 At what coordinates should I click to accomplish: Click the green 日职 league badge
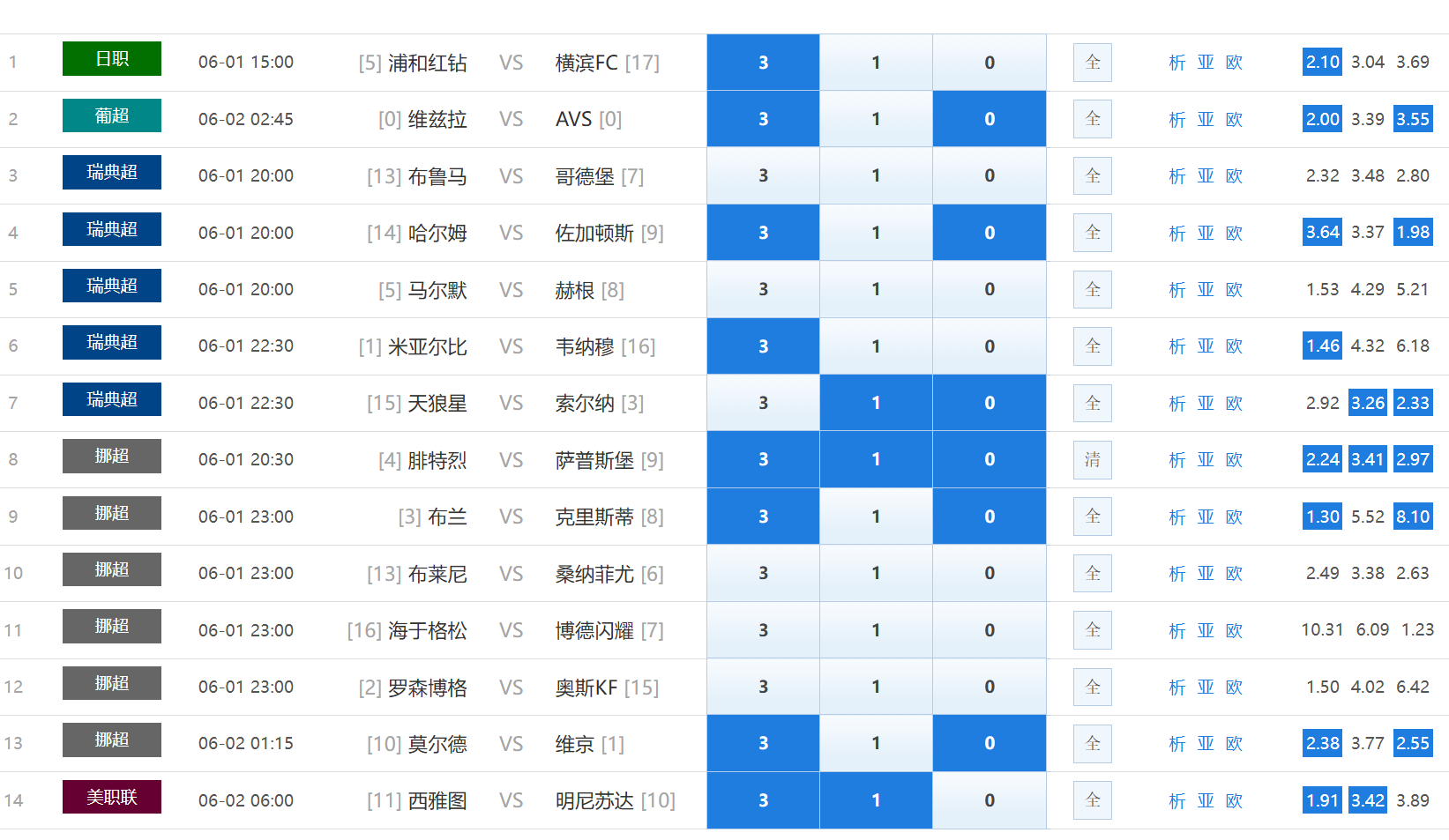[112, 59]
